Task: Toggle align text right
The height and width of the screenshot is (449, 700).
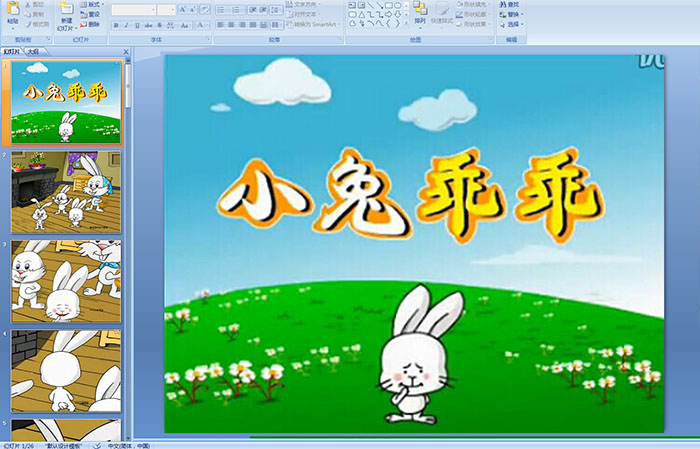Action: click(242, 25)
